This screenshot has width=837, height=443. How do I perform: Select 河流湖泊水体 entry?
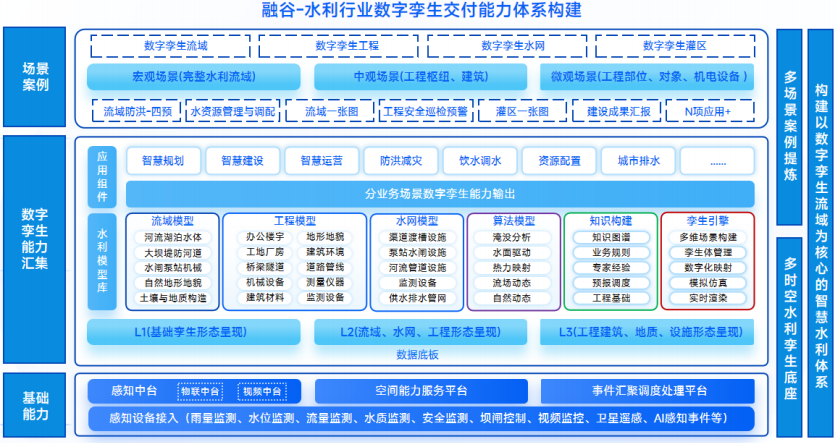point(172,237)
